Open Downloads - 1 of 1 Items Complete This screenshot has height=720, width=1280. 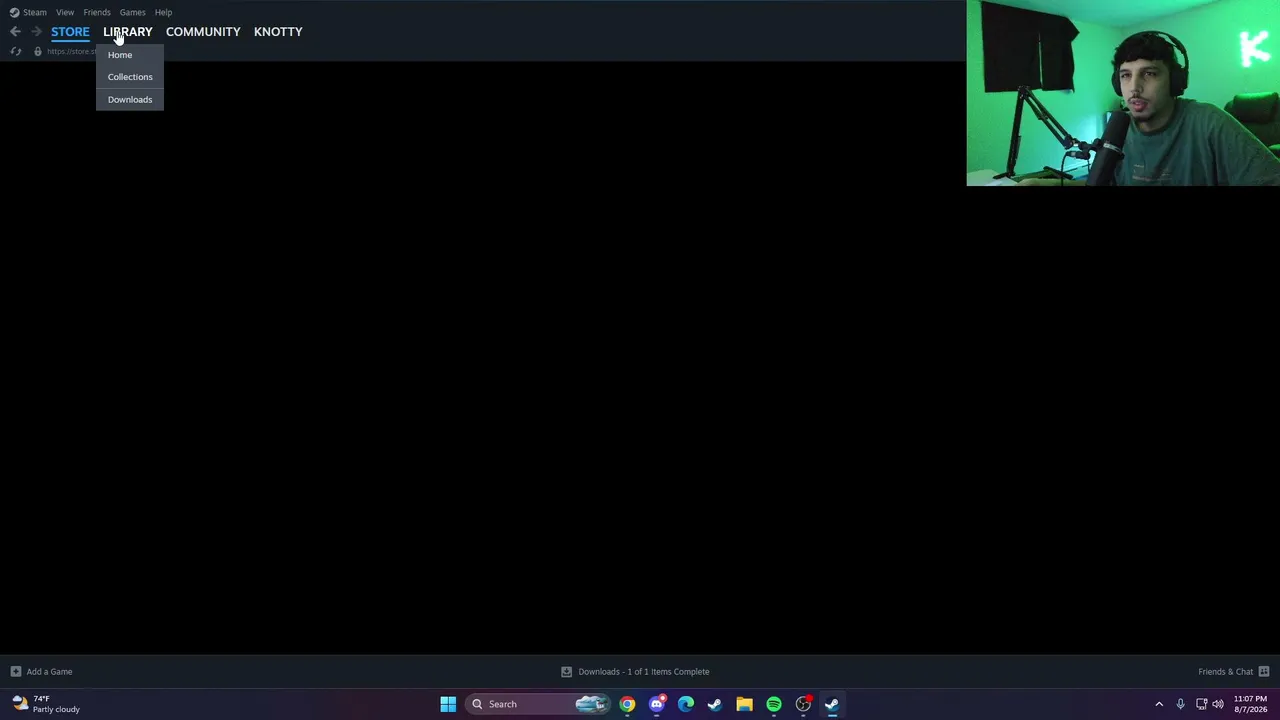pos(644,672)
